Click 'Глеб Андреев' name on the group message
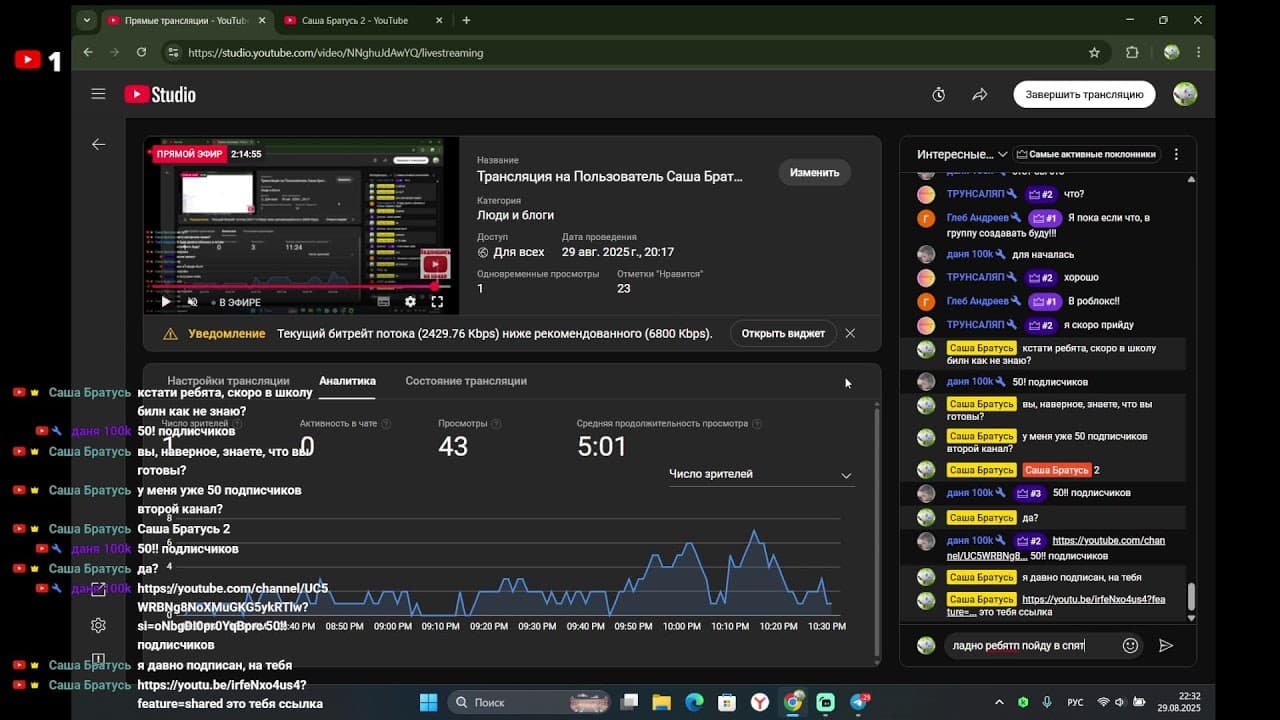 coord(977,218)
